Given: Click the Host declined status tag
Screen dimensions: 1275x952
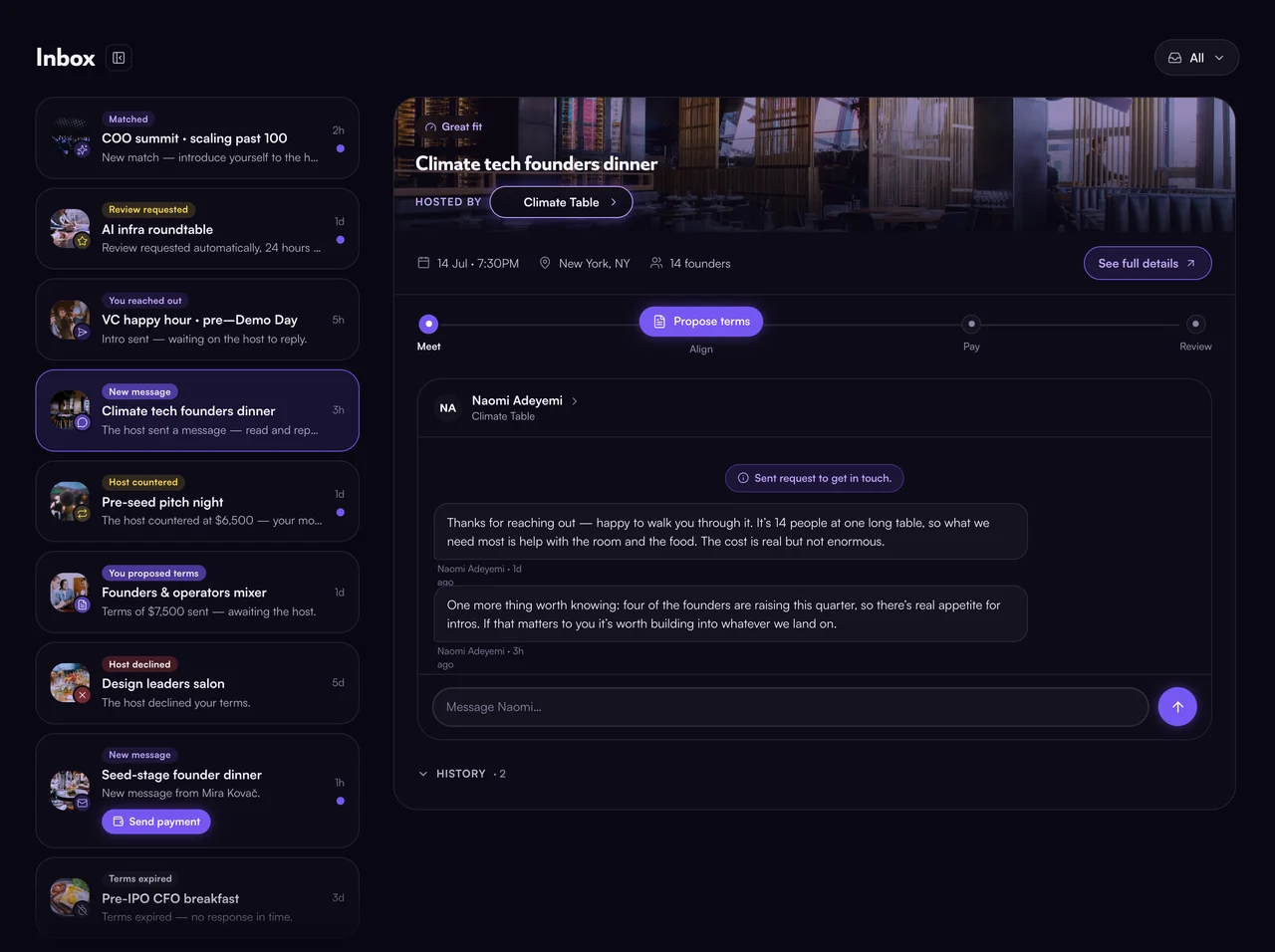Looking at the screenshot, I should [x=139, y=664].
